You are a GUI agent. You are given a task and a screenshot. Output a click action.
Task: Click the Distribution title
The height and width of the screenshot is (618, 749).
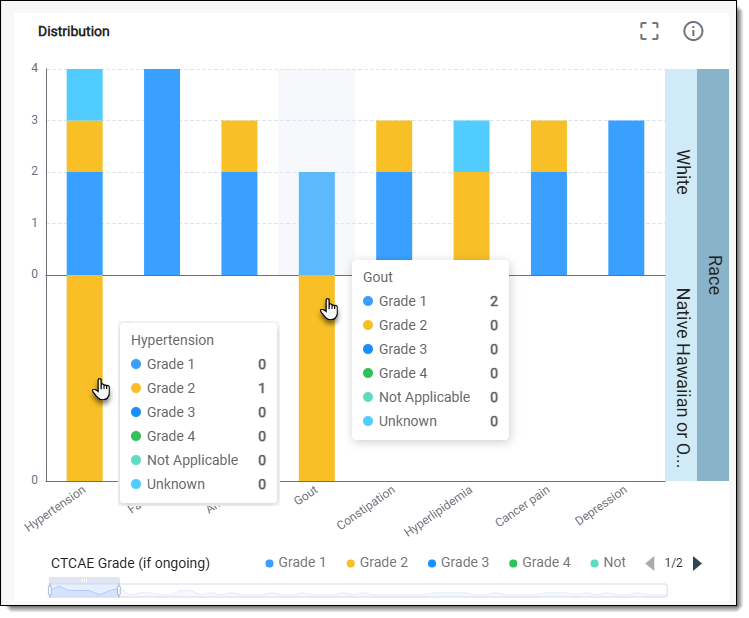tap(74, 32)
